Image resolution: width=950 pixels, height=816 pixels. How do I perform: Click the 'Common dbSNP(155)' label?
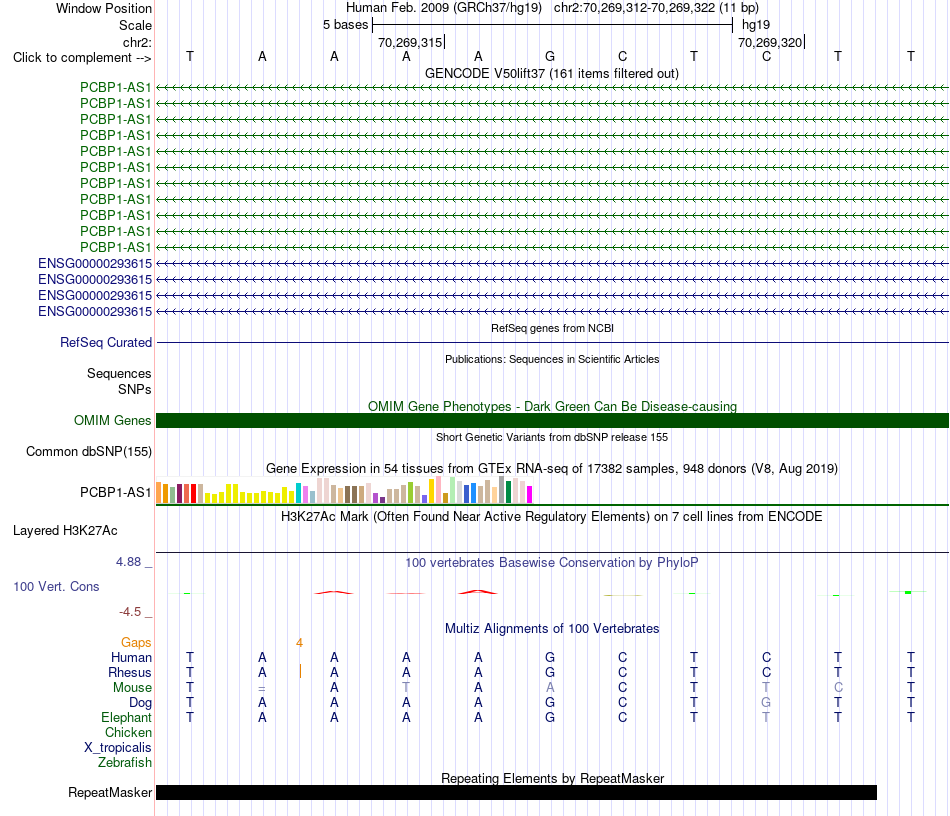(x=88, y=451)
